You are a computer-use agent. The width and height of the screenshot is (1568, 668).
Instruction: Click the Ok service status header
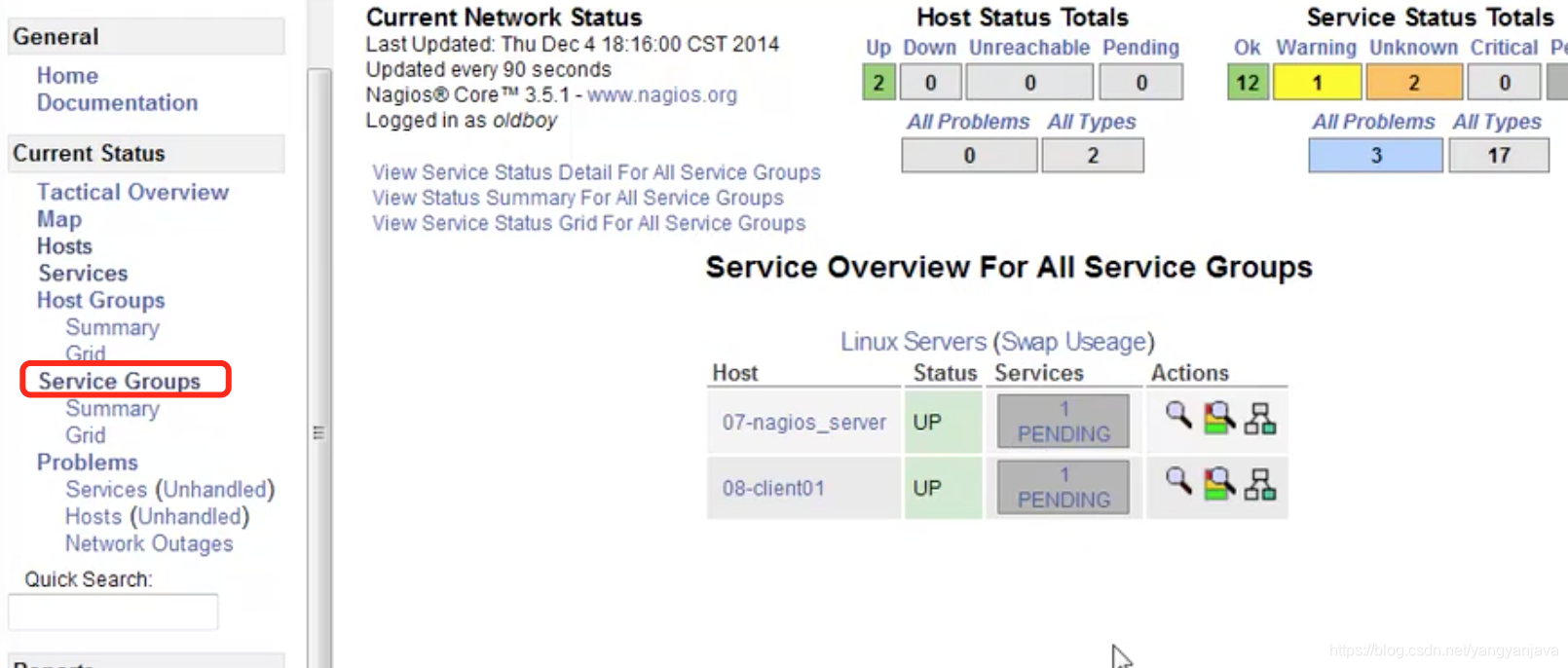[1247, 48]
